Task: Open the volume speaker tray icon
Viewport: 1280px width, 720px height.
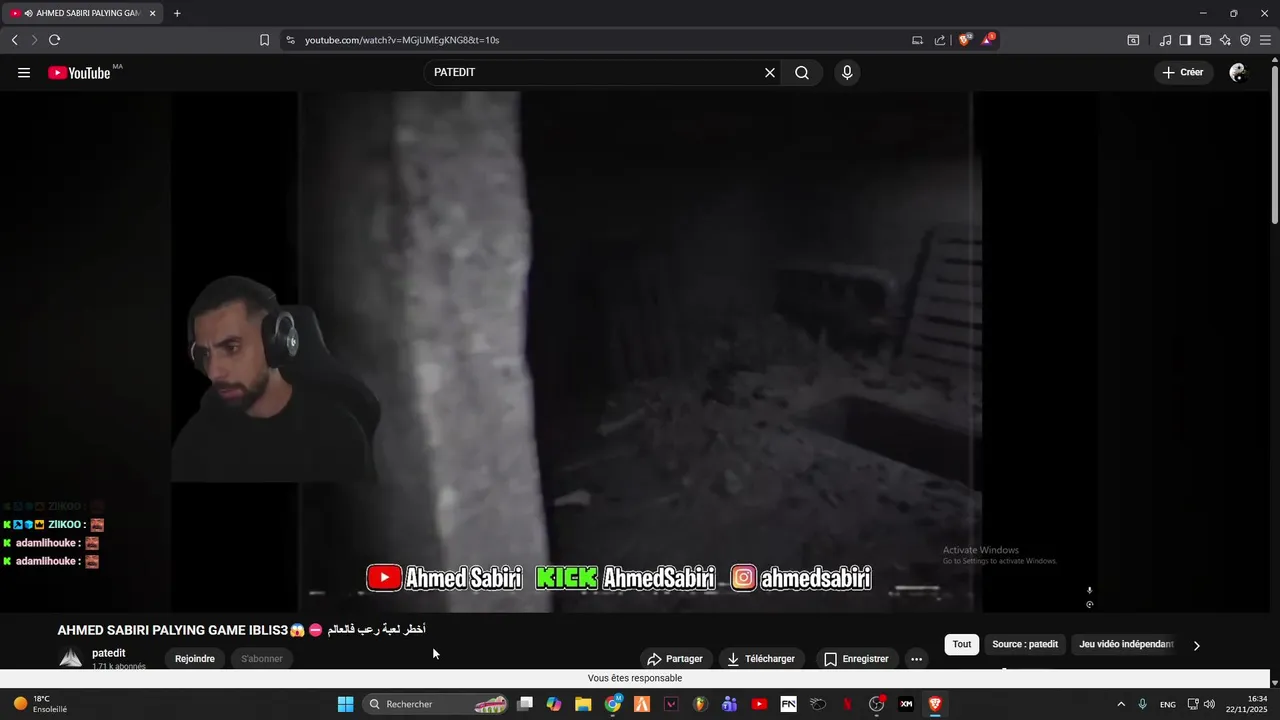Action: click(x=1209, y=704)
